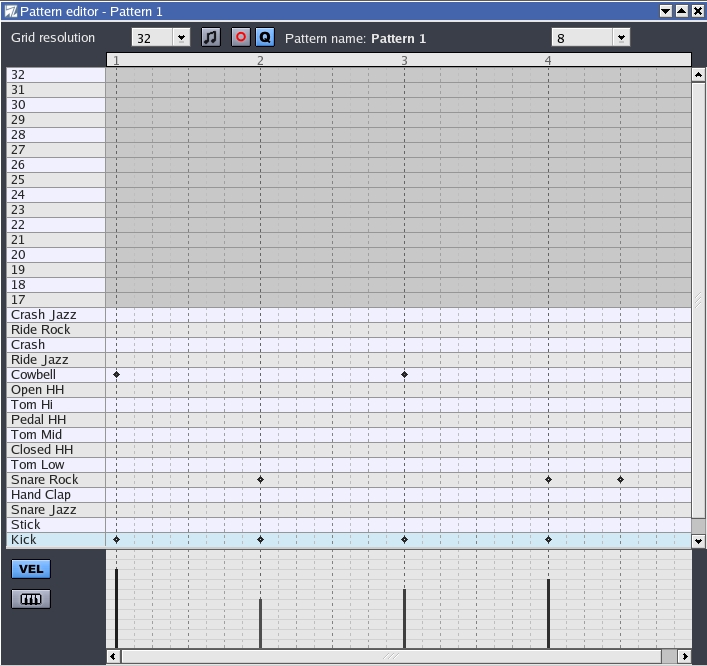Select the Closed HH instrument
707x666 pixels.
coord(55,450)
